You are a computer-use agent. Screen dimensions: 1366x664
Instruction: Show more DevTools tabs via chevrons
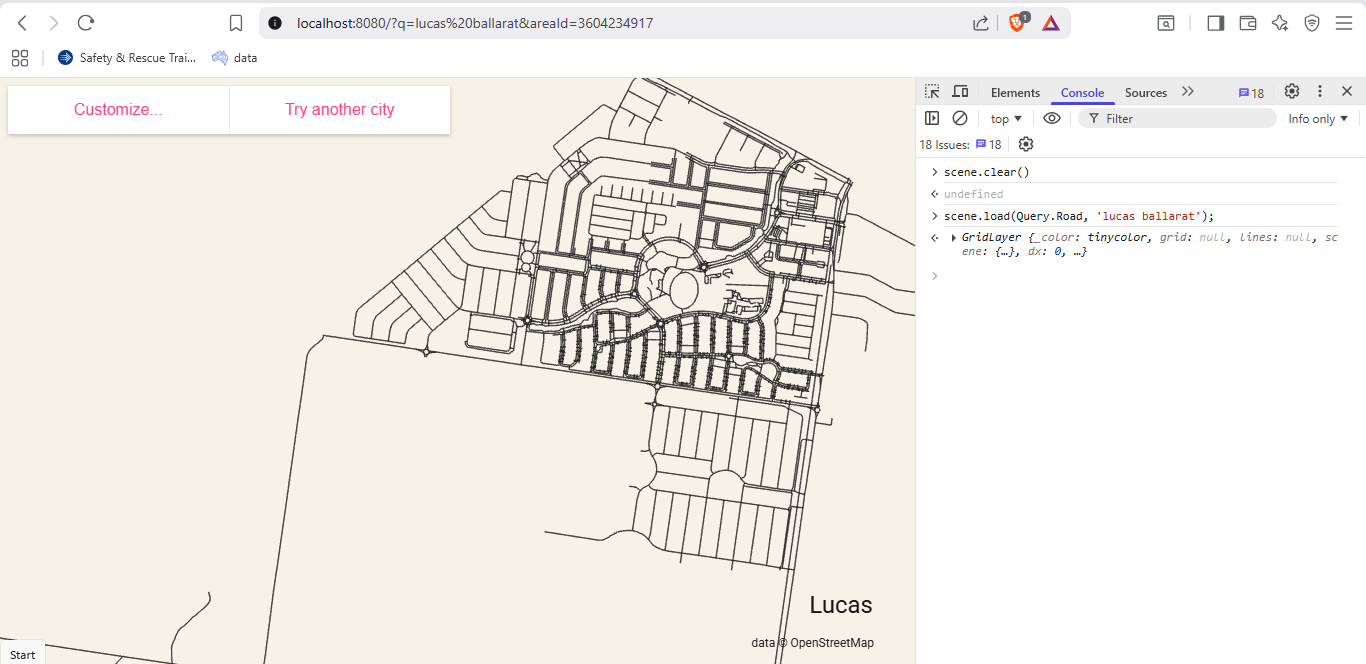[x=1188, y=92]
